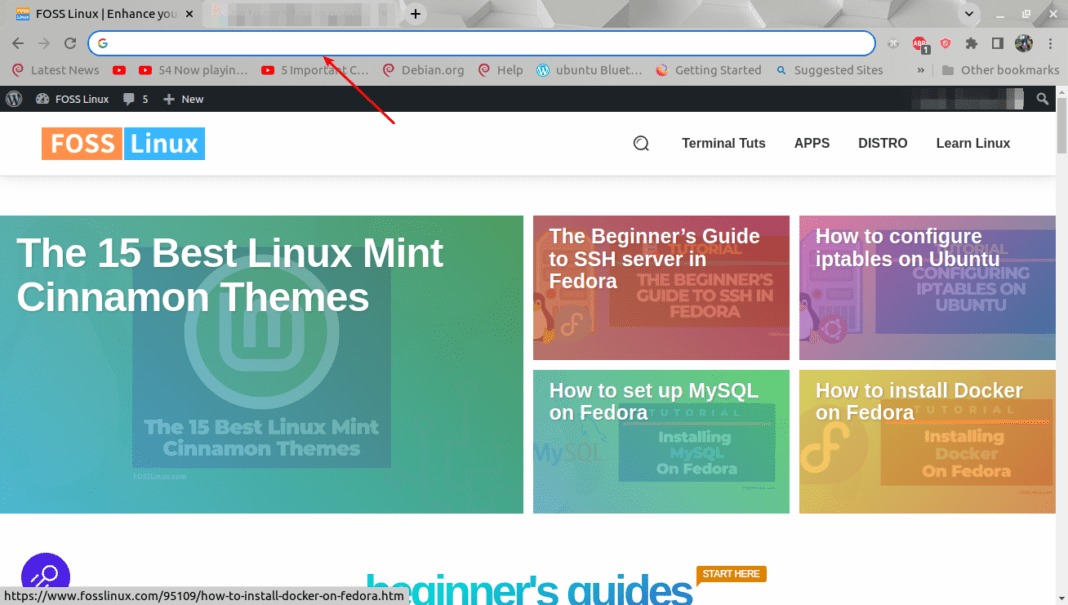Click the sidebar panel icon near profile avatar
This screenshot has height=605, width=1068.
[x=996, y=44]
